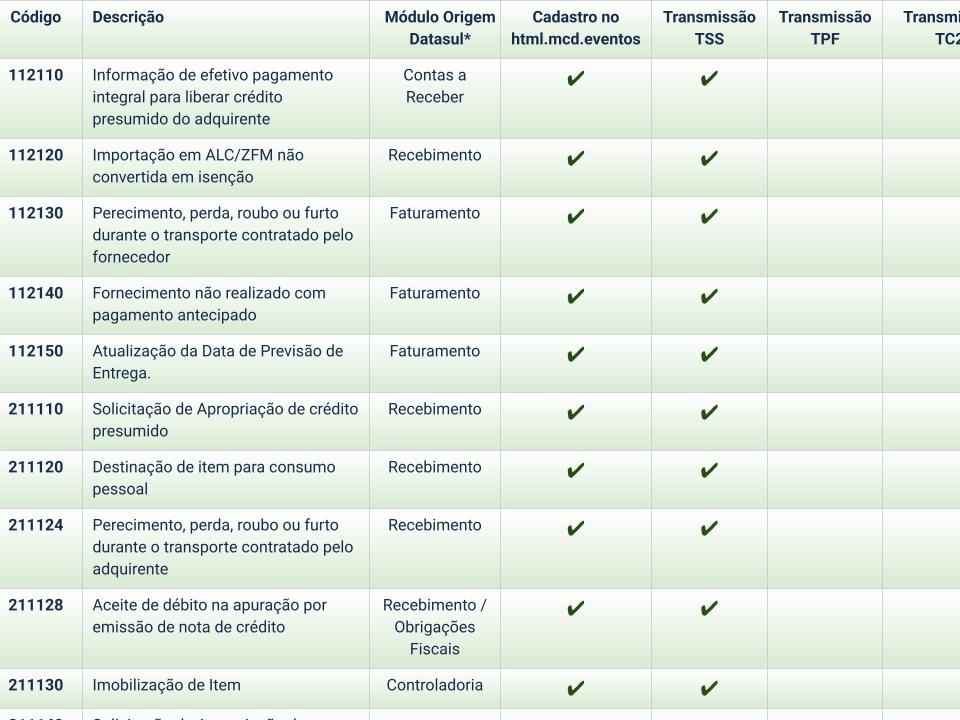Click the Cadastro checkmark in row 112130
The image size is (960, 720).
575,217
